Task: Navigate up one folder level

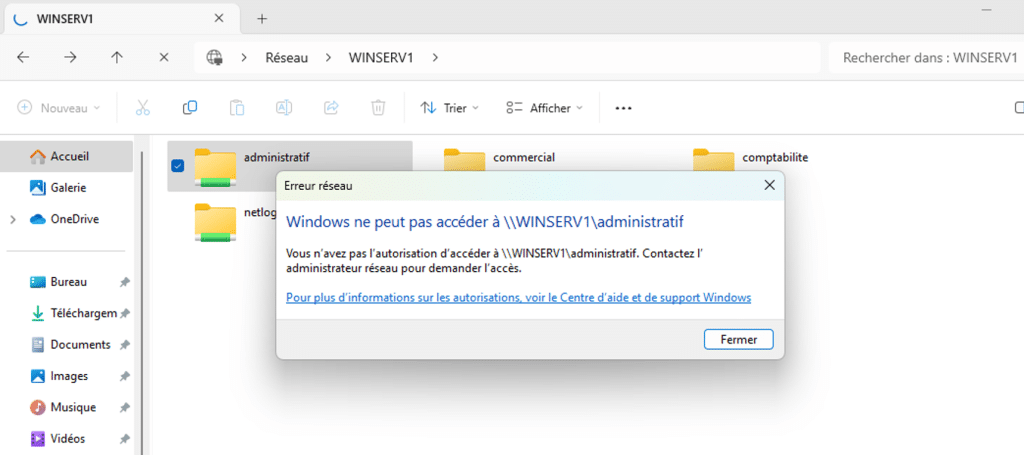Action: pyautogui.click(x=117, y=58)
